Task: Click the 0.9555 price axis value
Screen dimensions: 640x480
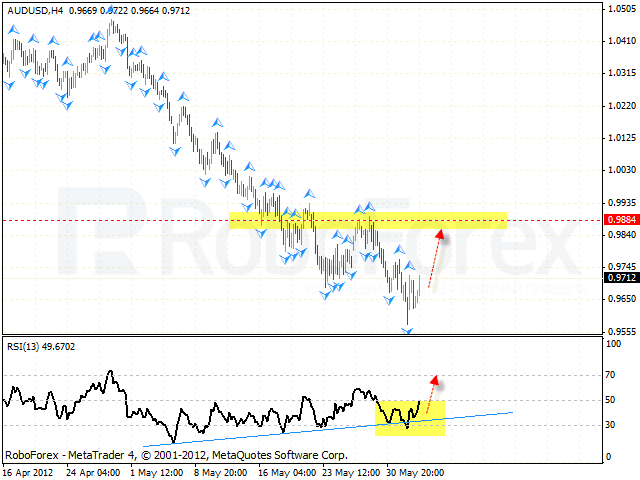Action: tap(622, 332)
